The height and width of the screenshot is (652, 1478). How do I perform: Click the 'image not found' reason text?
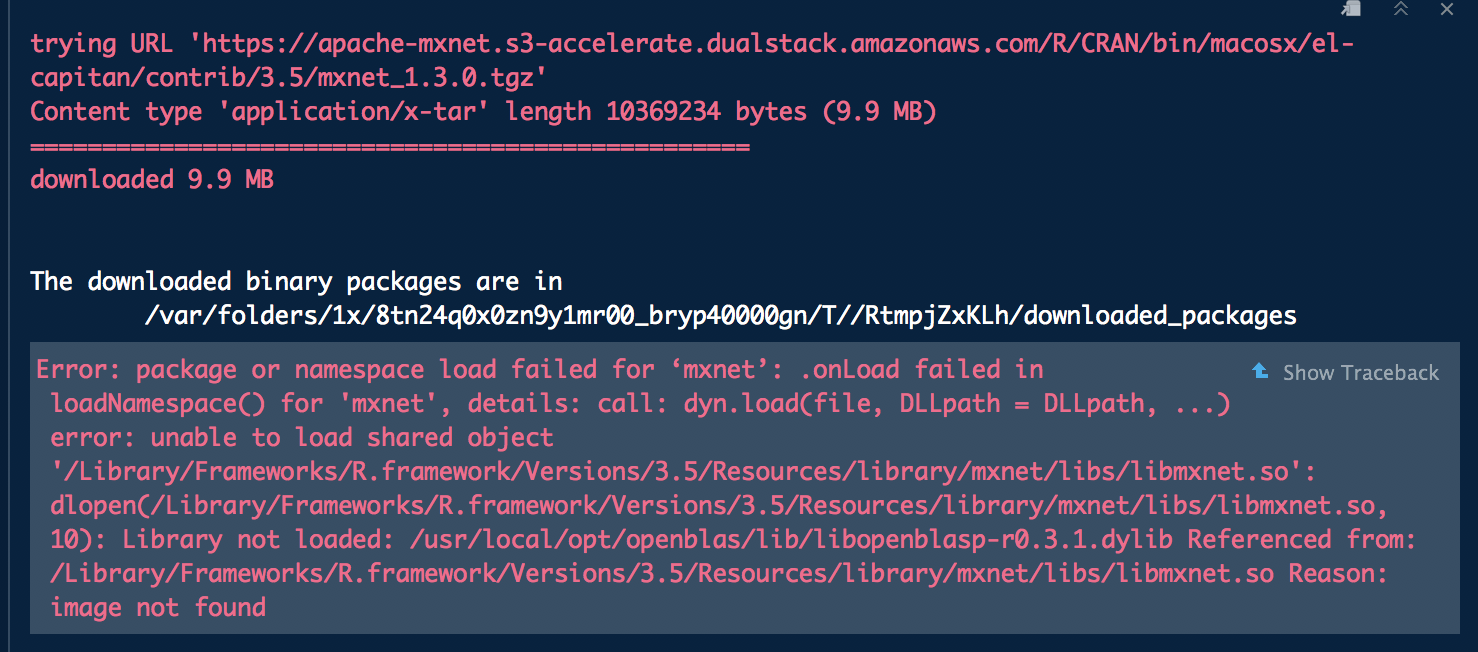click(x=157, y=607)
